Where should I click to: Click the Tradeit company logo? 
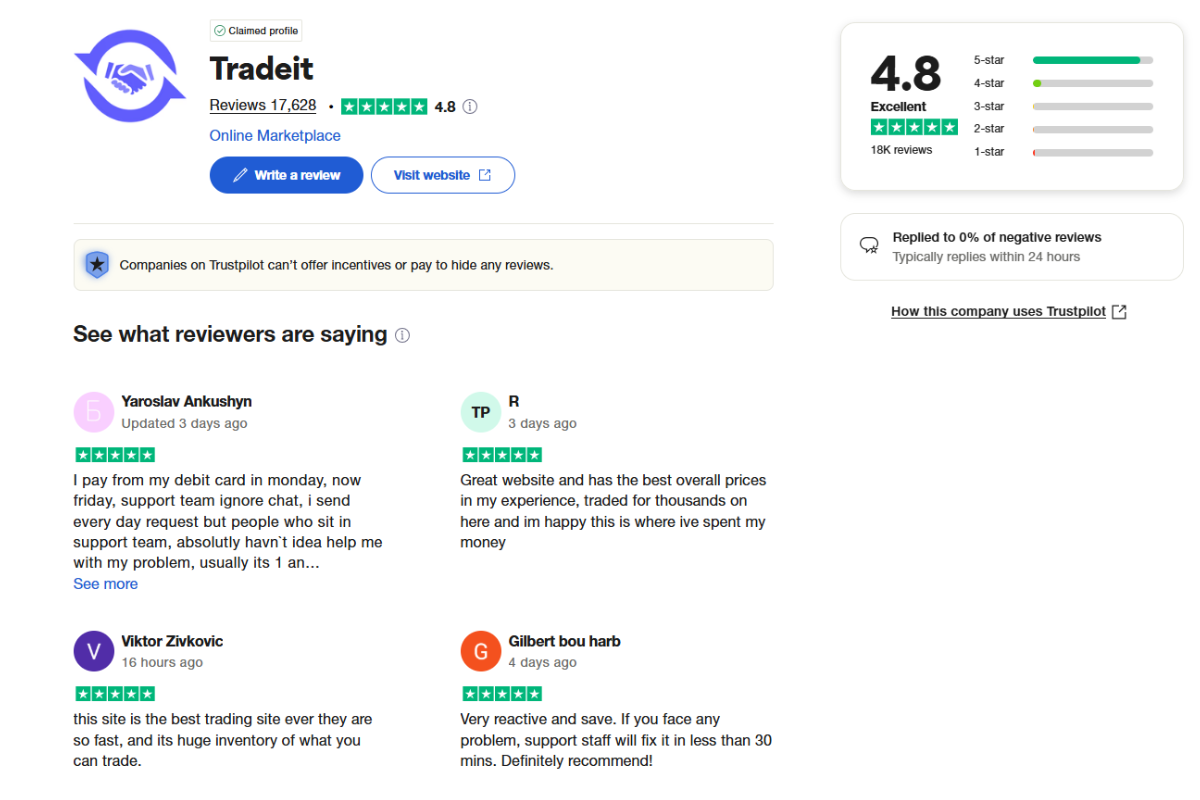(x=129, y=75)
